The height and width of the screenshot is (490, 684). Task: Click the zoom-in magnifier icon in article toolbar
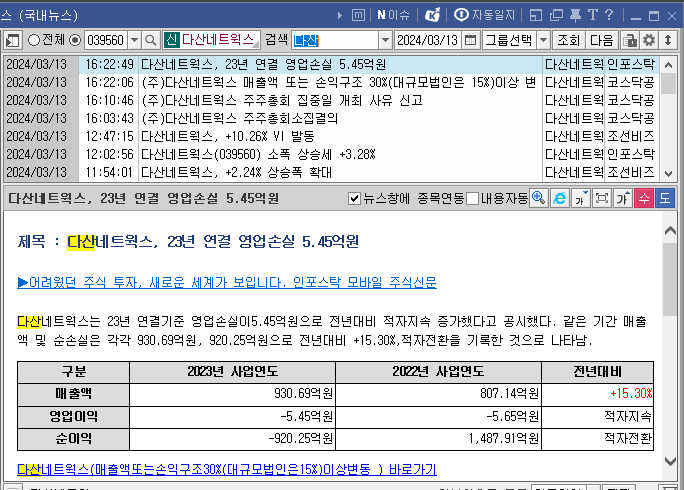pos(539,199)
